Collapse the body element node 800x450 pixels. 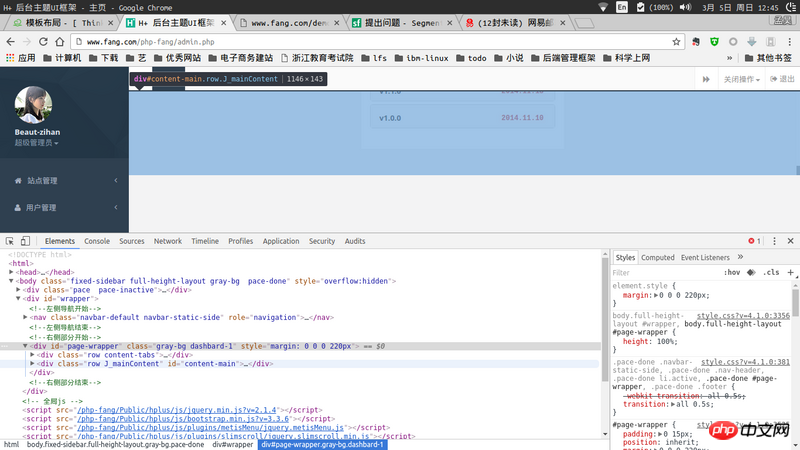click(x=11, y=281)
